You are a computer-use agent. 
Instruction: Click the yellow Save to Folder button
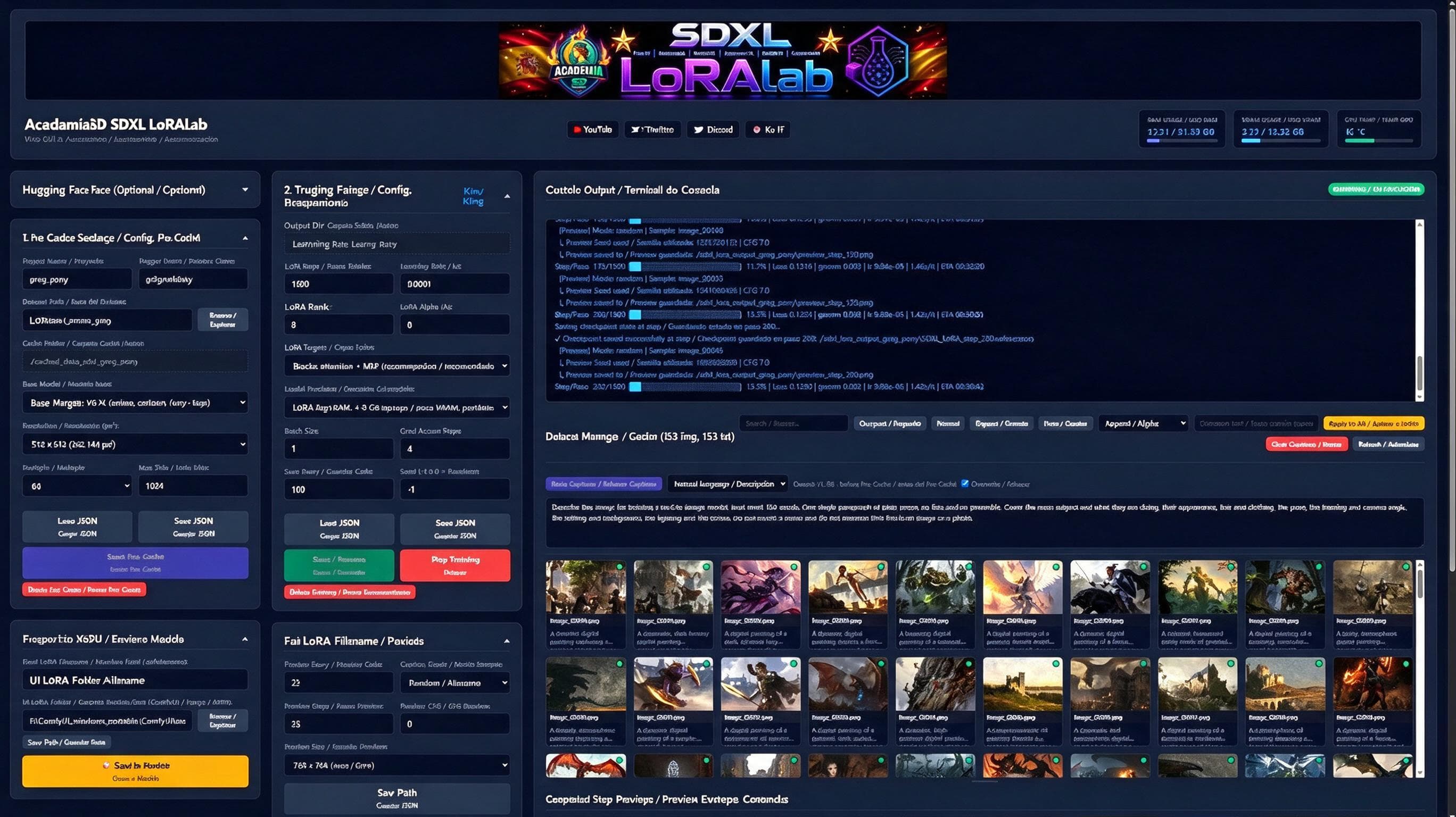click(x=135, y=771)
